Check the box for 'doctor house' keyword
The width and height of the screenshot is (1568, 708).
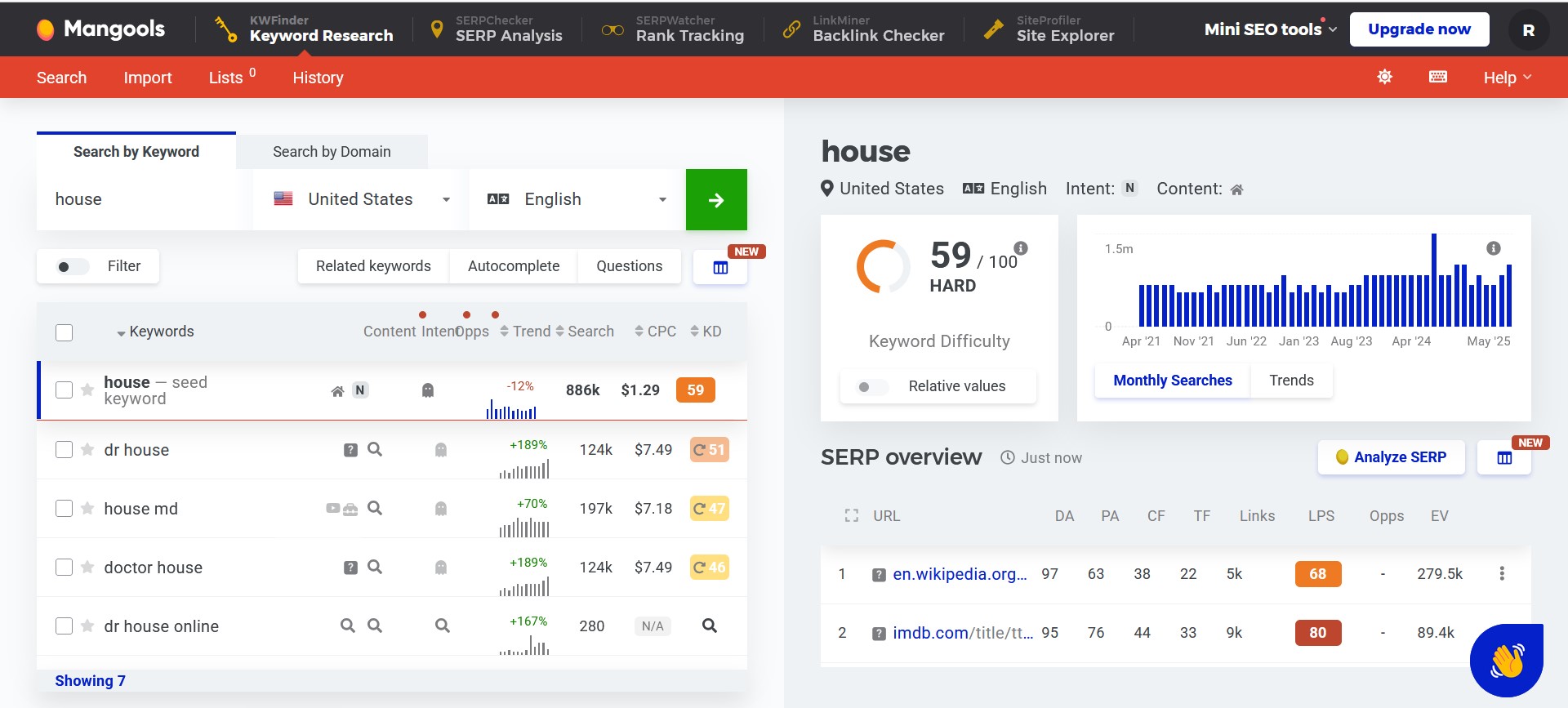click(65, 568)
